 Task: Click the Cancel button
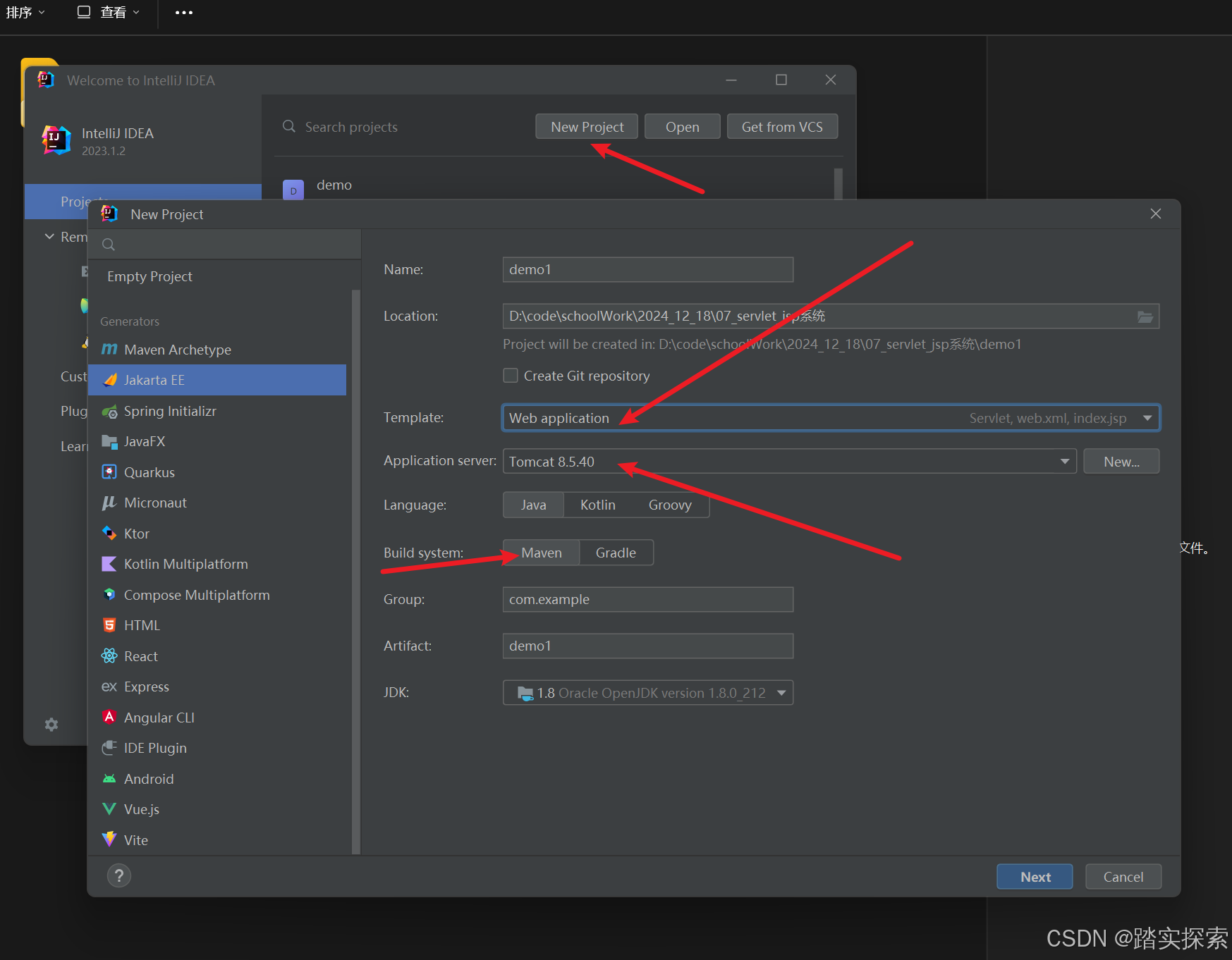[x=1123, y=877]
